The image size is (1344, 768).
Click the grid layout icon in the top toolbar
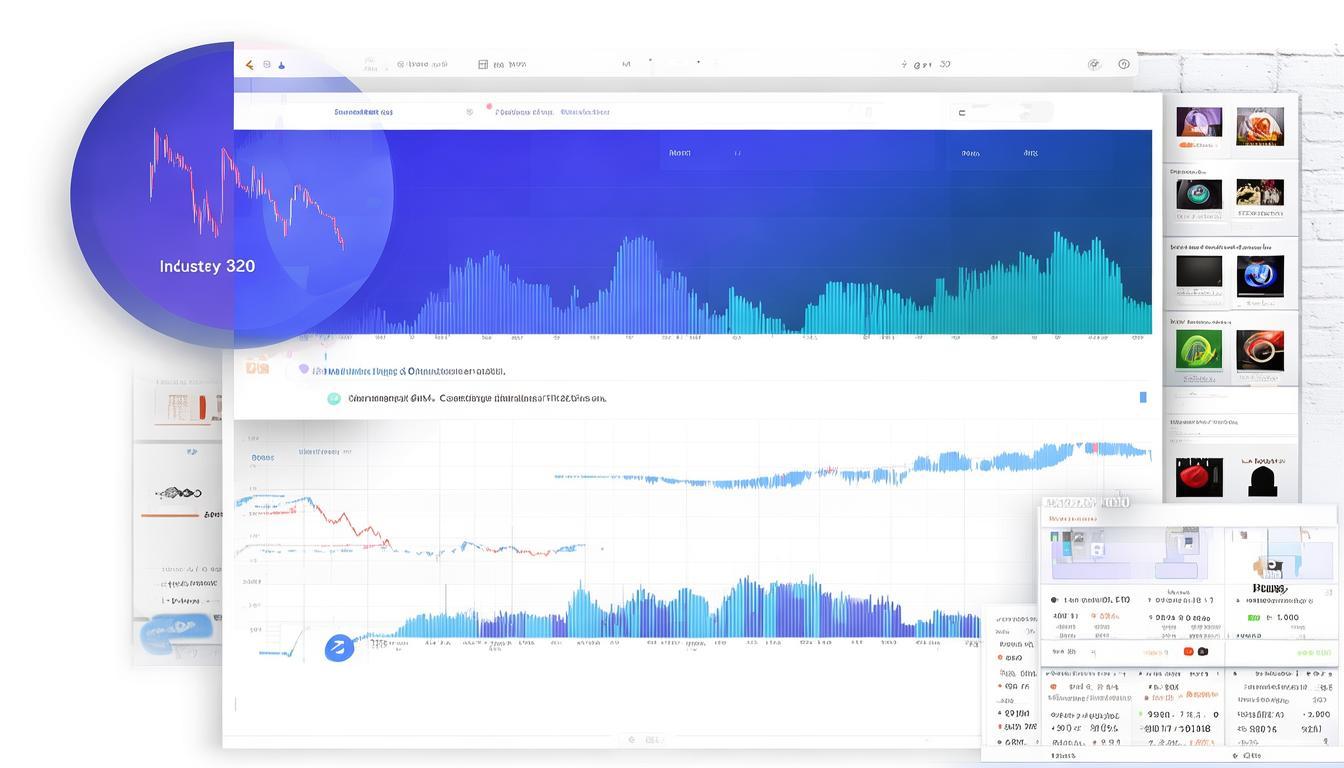[x=483, y=64]
